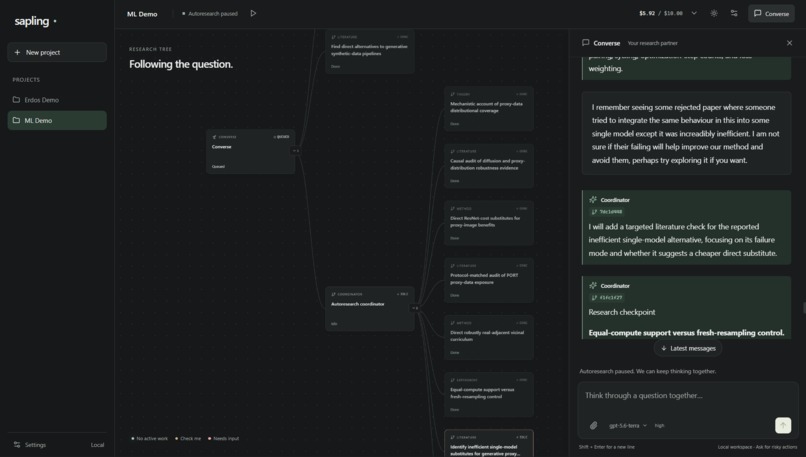
Task: Open Settings in the sidebar
Action: tap(30, 445)
